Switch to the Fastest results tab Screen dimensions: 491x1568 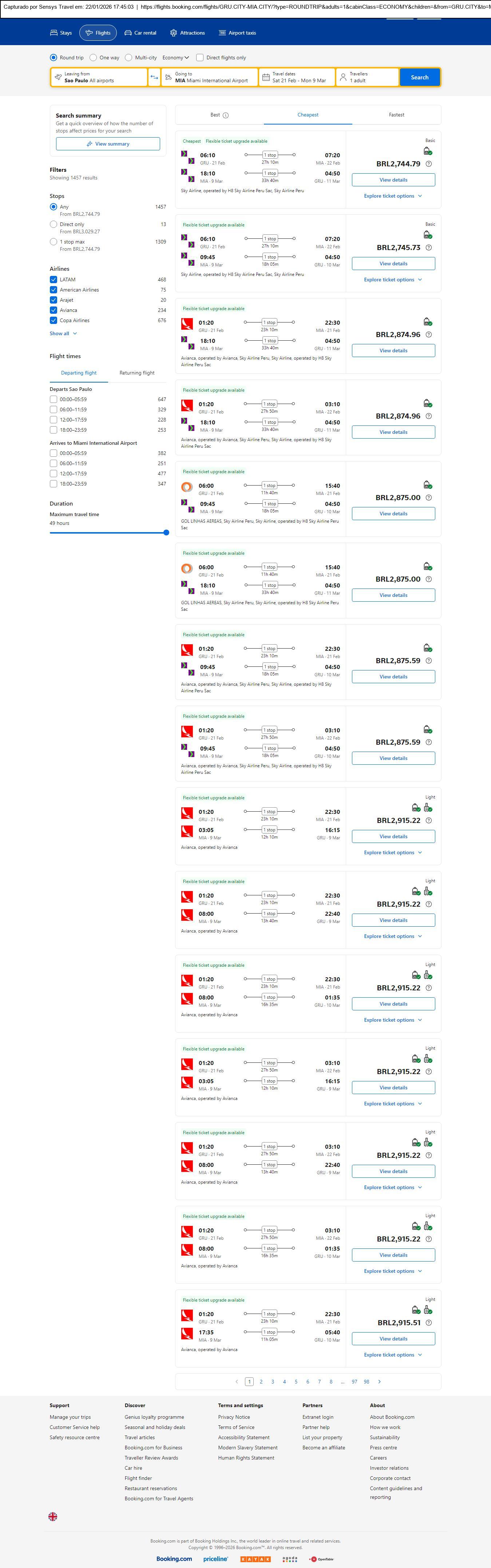(396, 114)
